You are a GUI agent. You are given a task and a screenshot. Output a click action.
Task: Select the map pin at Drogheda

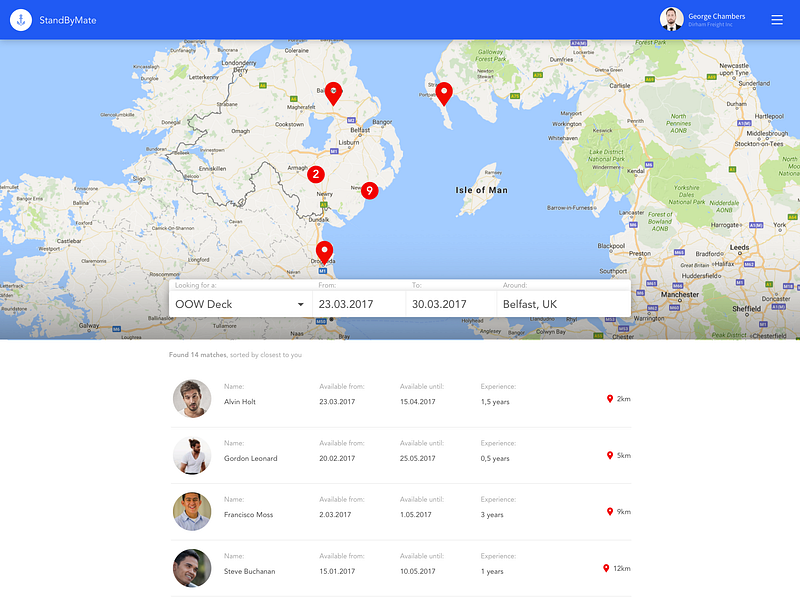[x=324, y=253]
